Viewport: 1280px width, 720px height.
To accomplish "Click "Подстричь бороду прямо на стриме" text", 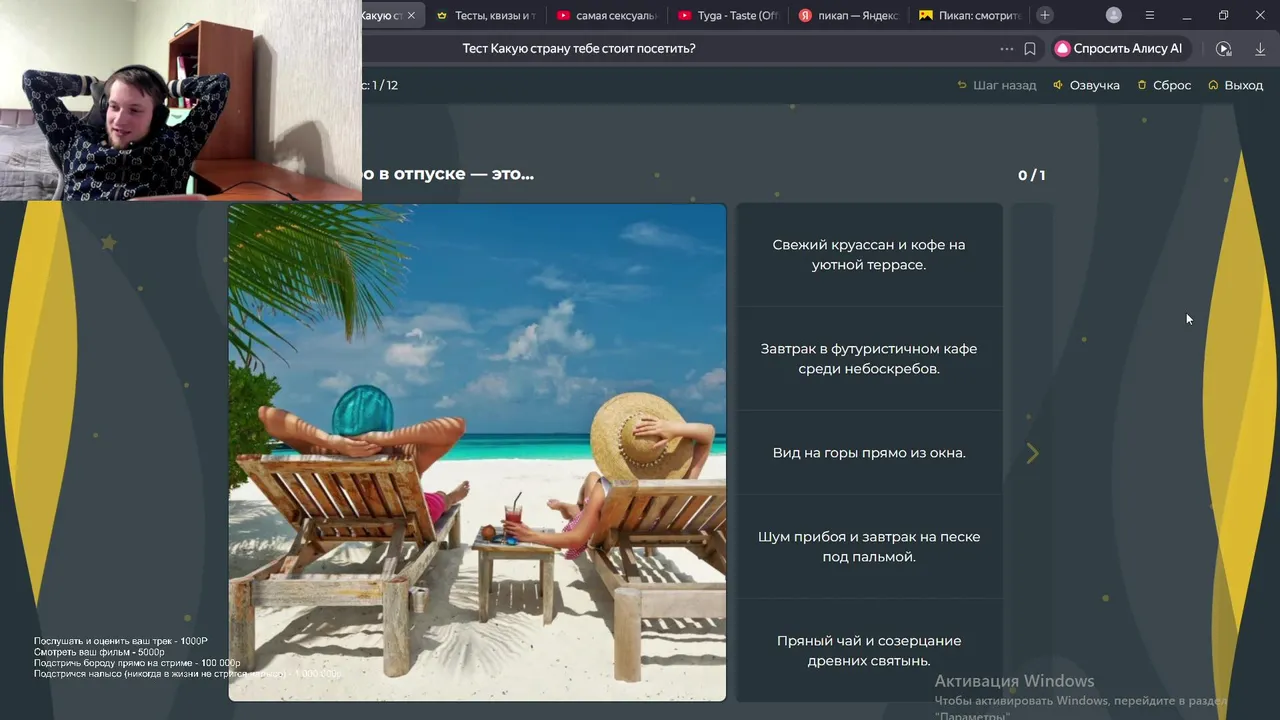I will pos(137,663).
